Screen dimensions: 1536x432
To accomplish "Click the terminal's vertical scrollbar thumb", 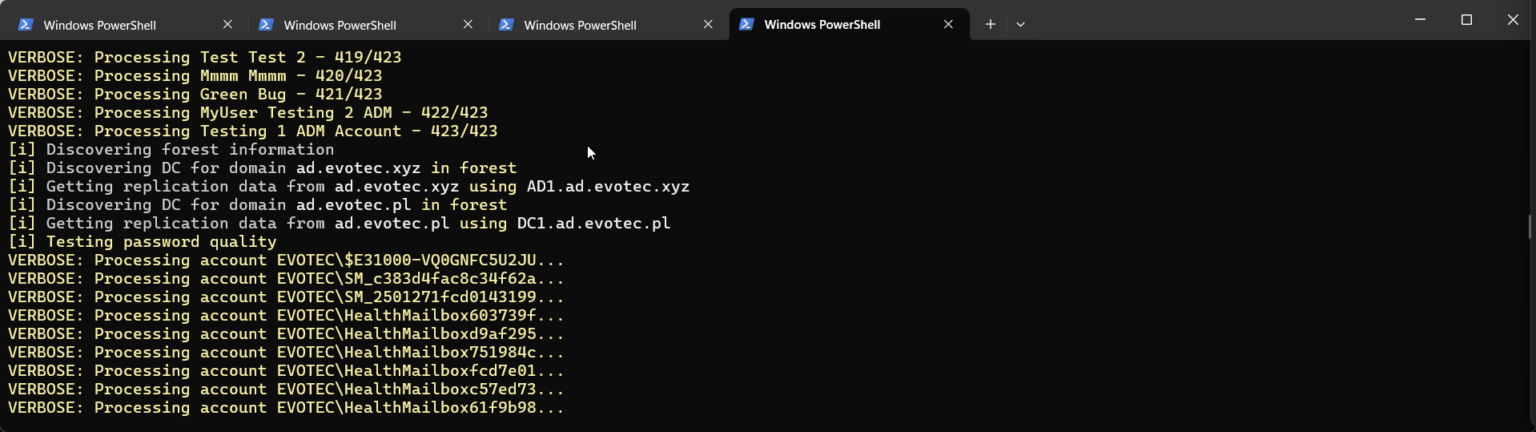I will [x=1530, y=226].
